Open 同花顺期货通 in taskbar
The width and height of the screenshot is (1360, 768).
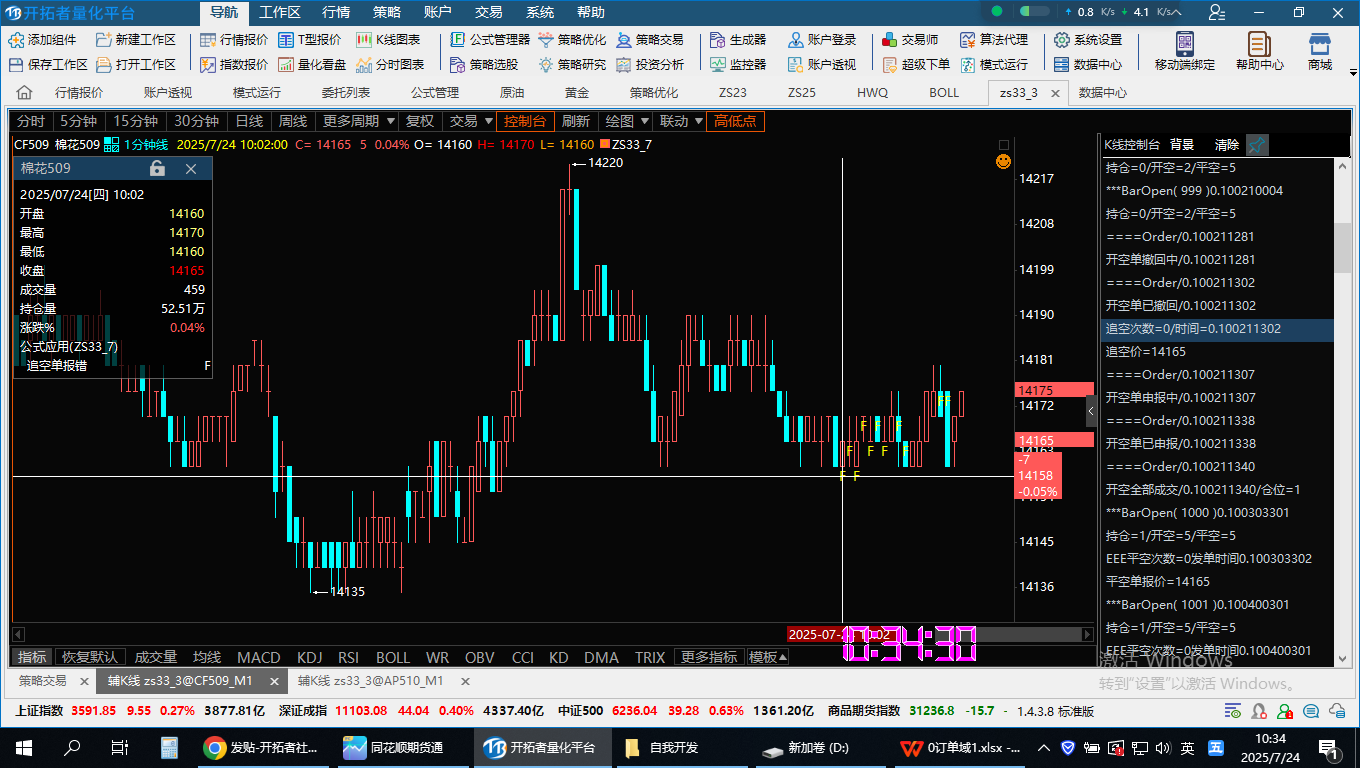coord(405,747)
